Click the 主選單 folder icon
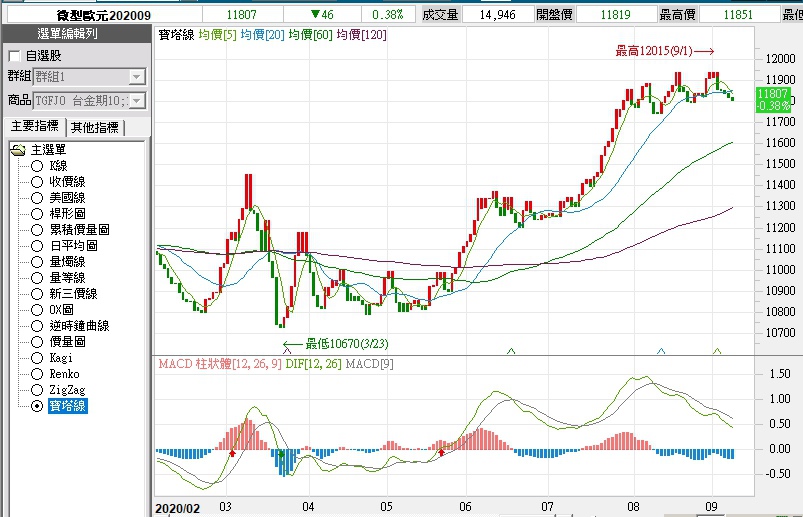803x517 pixels. (17, 150)
